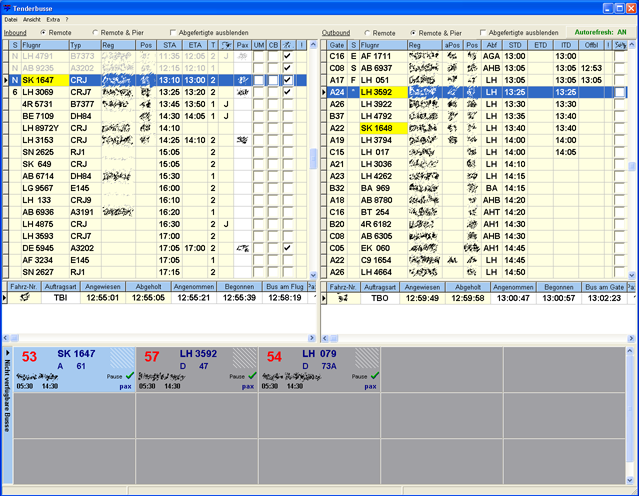Image resolution: width=639 pixels, height=496 pixels.
Task: Open the Datei menu
Action: click(11, 20)
